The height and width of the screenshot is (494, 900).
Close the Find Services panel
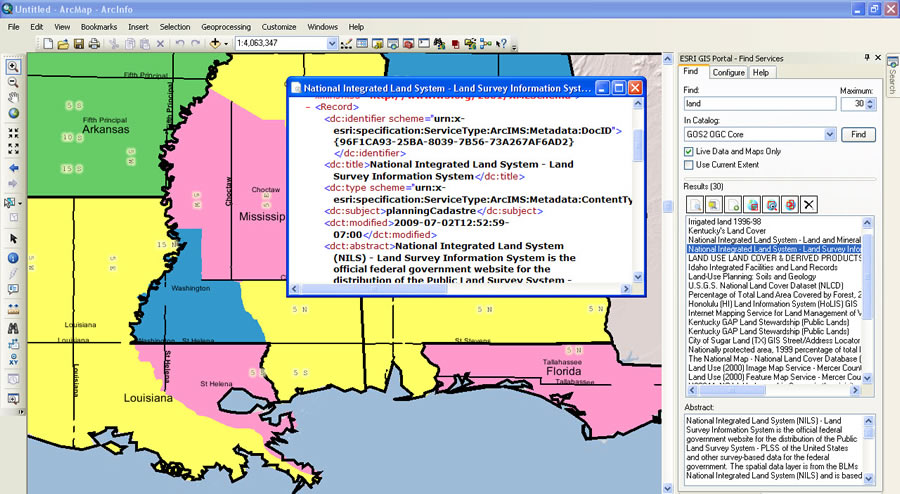(x=878, y=57)
